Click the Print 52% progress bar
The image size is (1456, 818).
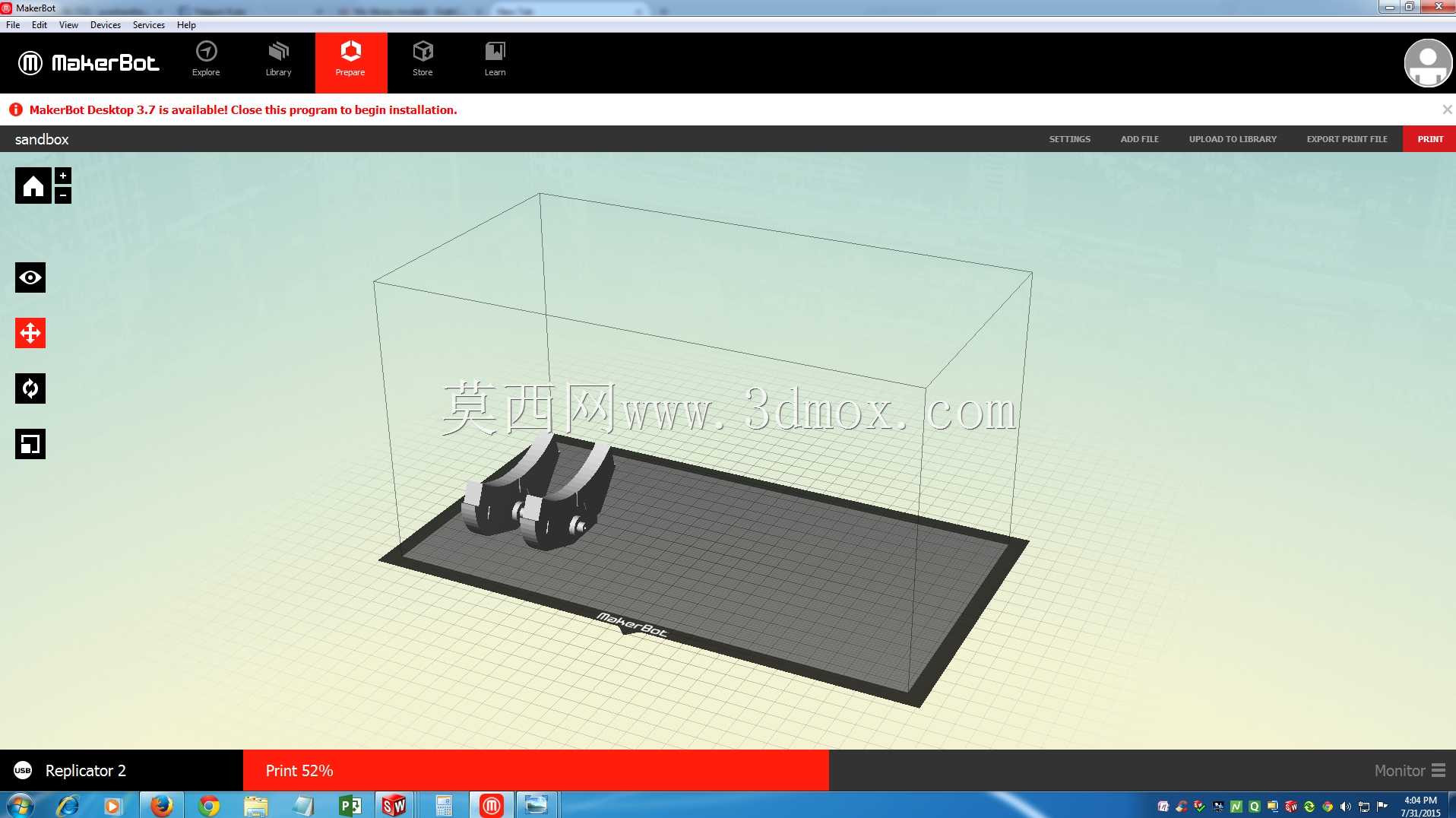(x=536, y=770)
